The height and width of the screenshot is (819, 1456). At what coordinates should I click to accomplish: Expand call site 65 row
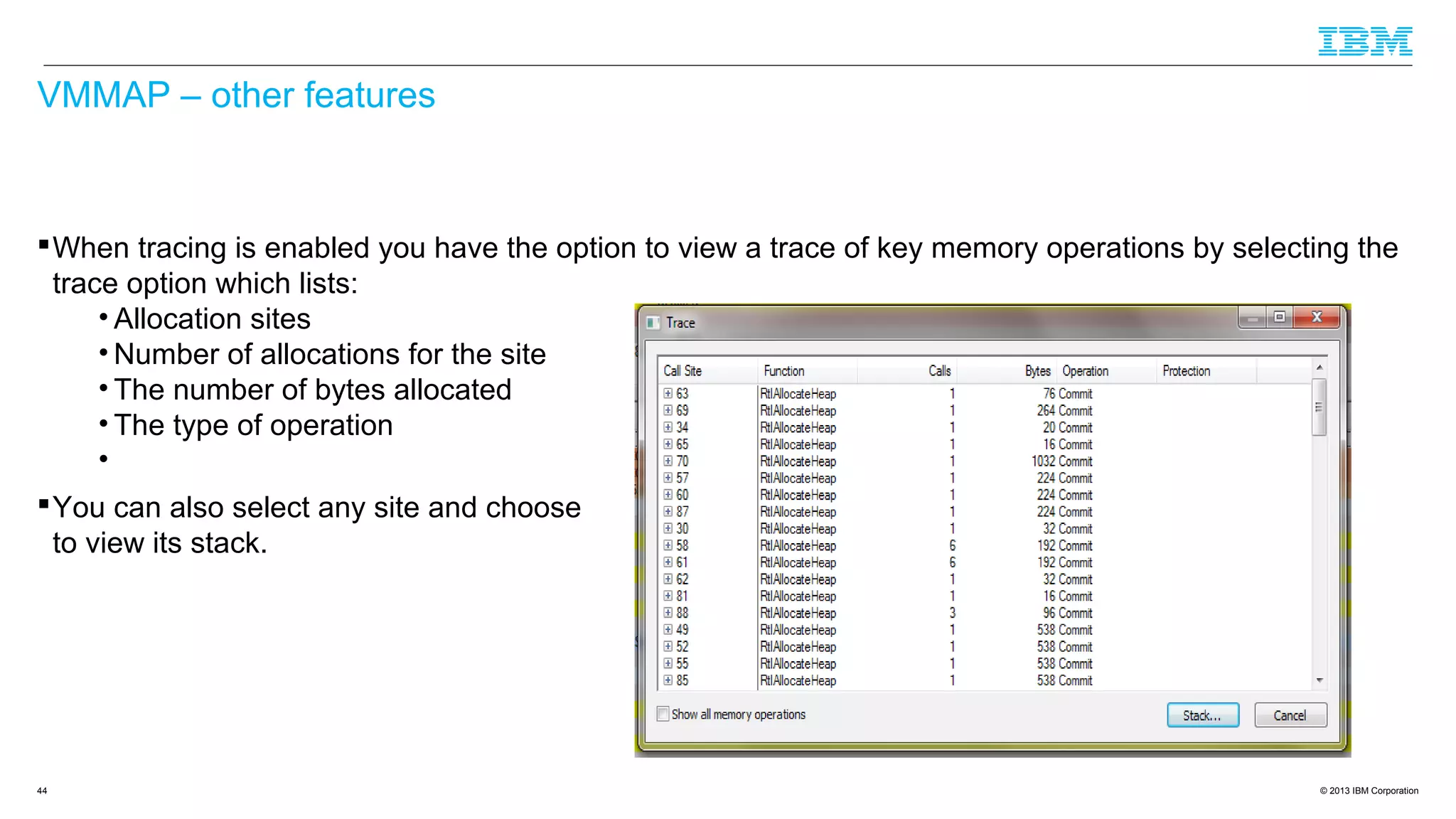pos(668,444)
